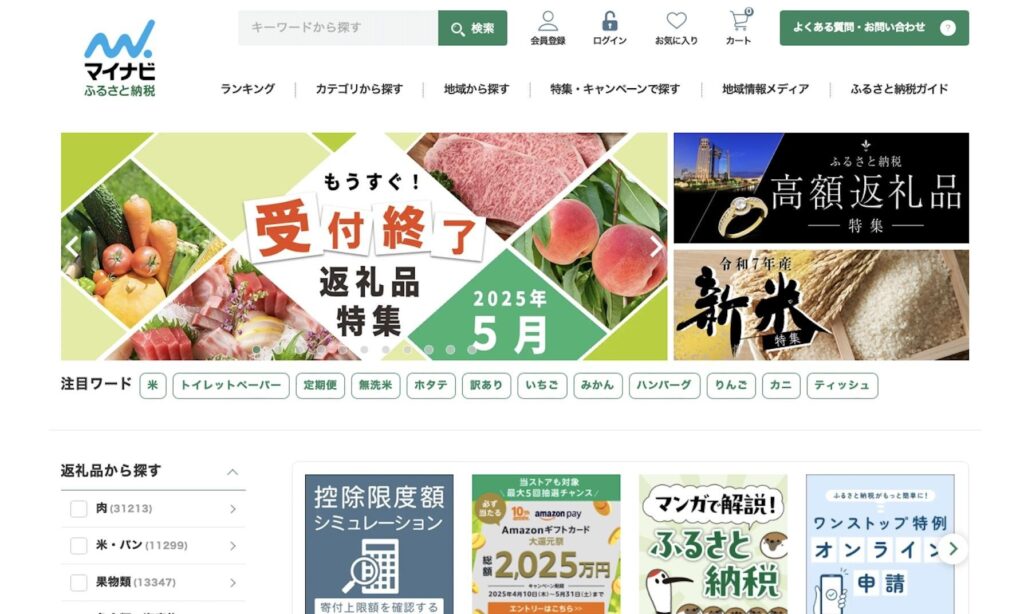Open the カート shopping cart icon
Screen dimensions: 1024x614
coord(739,21)
